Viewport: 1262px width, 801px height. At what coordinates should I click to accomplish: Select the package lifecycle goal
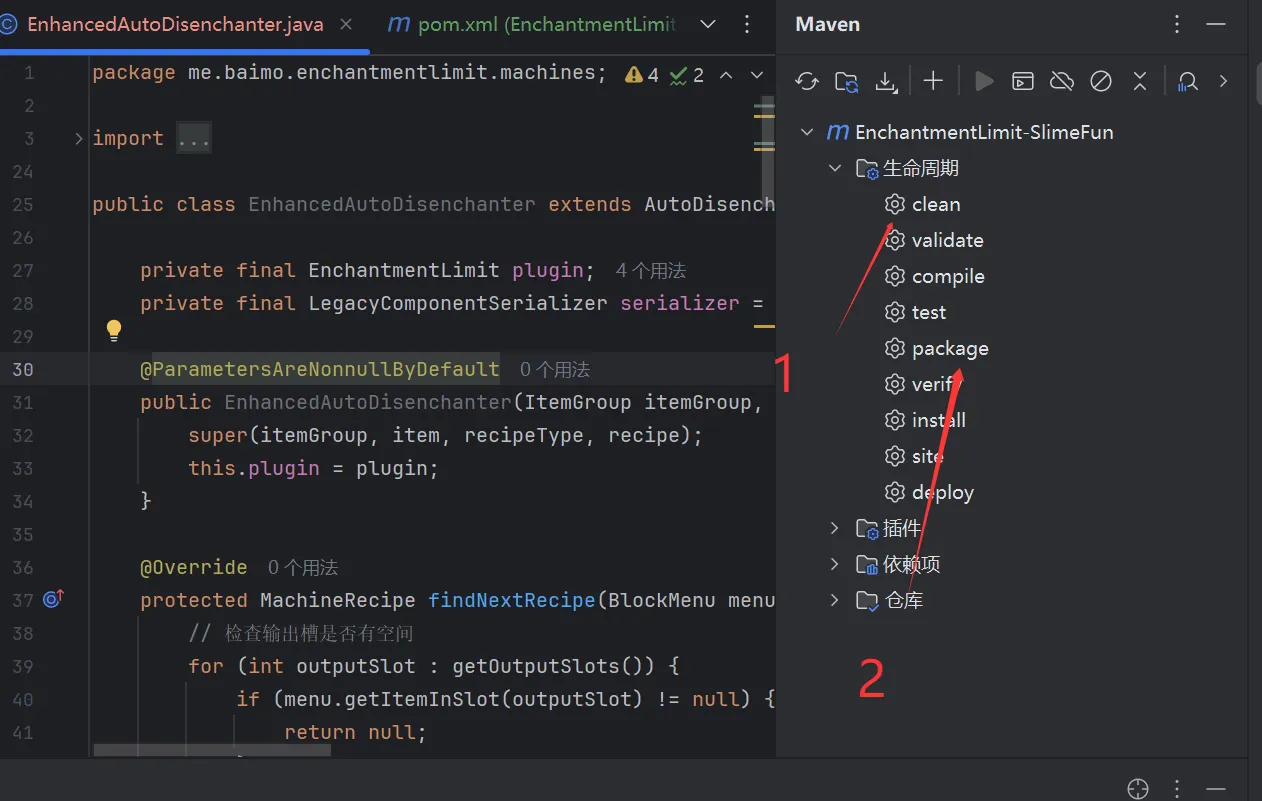point(949,348)
